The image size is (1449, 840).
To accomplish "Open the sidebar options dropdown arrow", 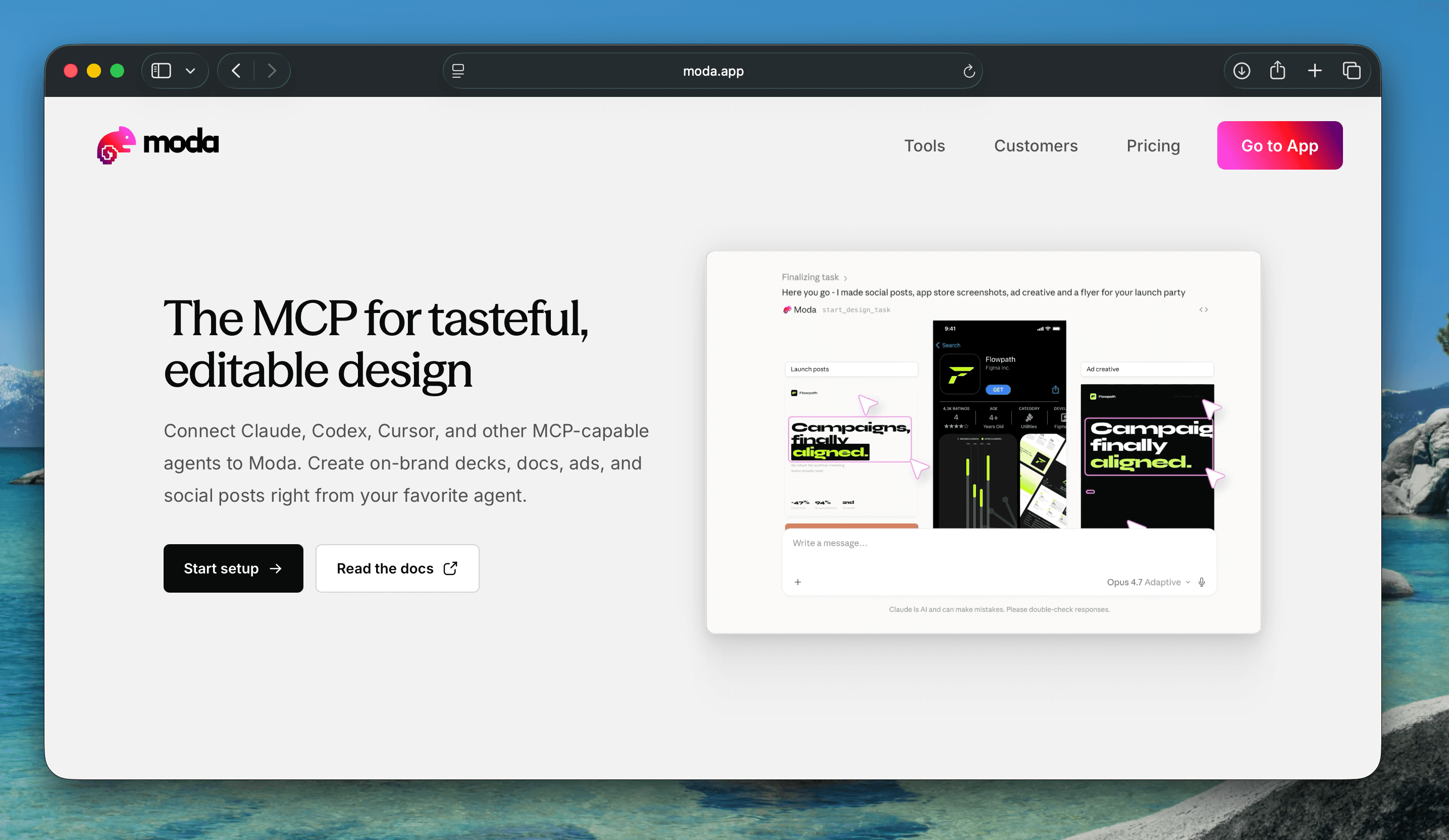I will 190,71.
